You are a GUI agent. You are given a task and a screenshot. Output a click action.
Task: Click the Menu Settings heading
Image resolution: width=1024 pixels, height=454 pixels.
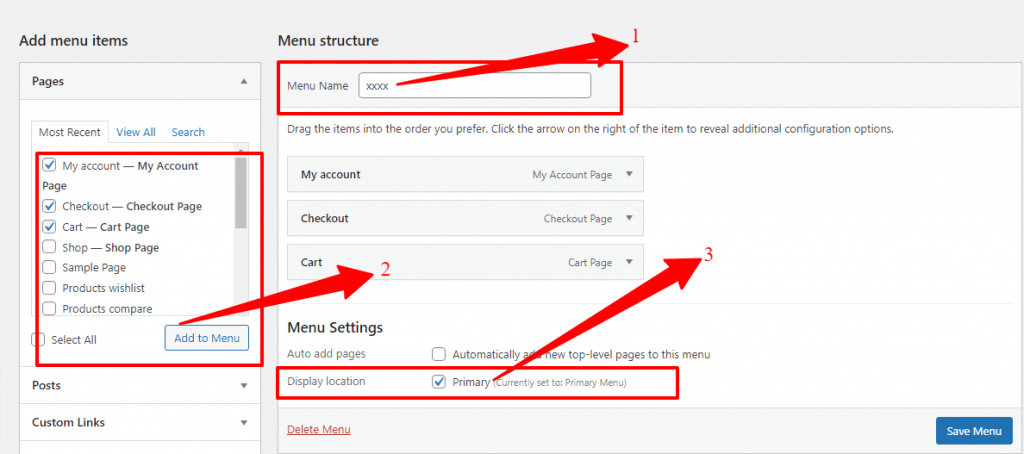[335, 327]
